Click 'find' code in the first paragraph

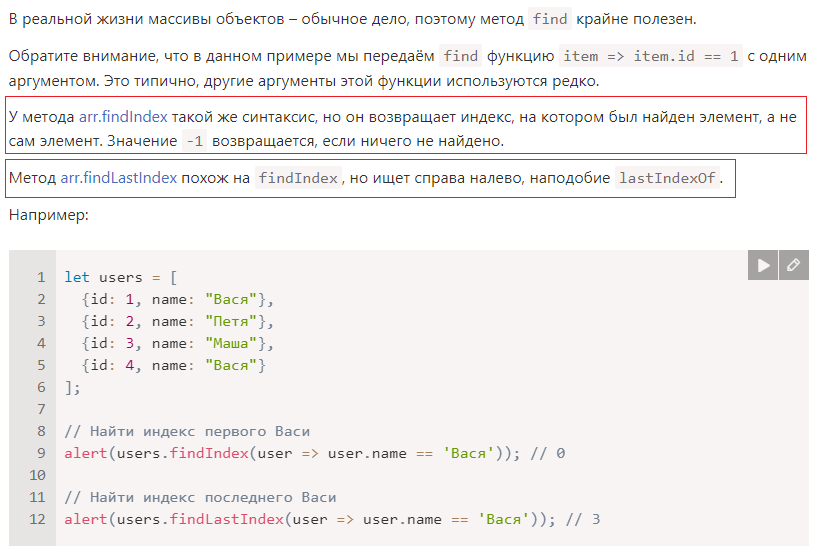549,19
